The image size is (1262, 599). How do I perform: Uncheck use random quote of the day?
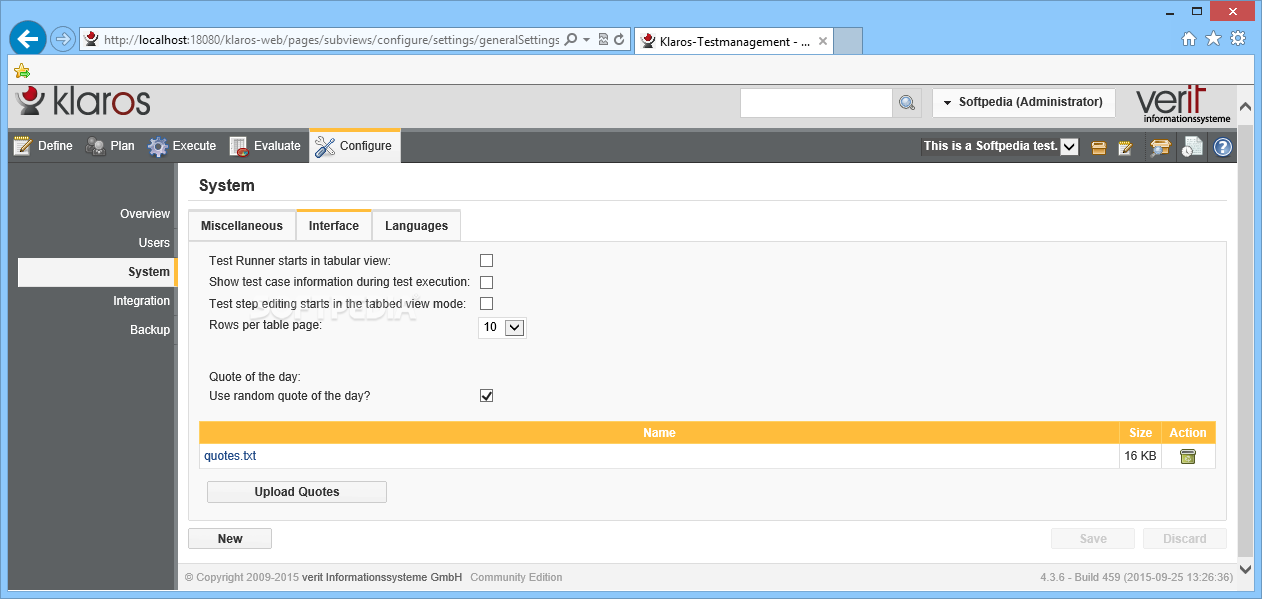(486, 396)
